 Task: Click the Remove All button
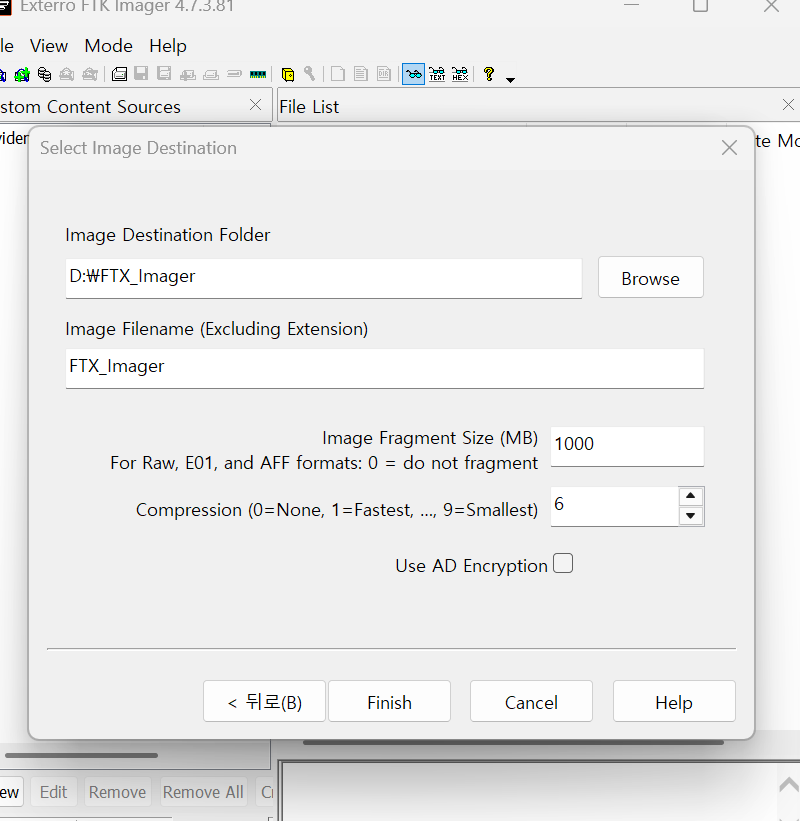(203, 792)
